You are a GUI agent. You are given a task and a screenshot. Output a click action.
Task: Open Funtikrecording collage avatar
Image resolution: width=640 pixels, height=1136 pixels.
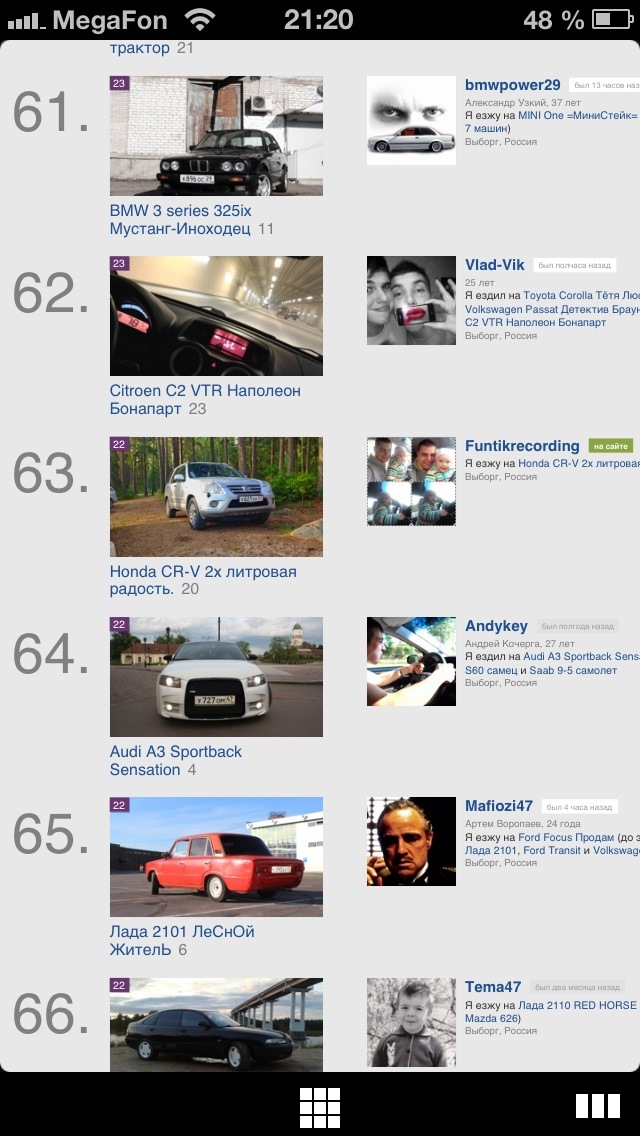[411, 481]
